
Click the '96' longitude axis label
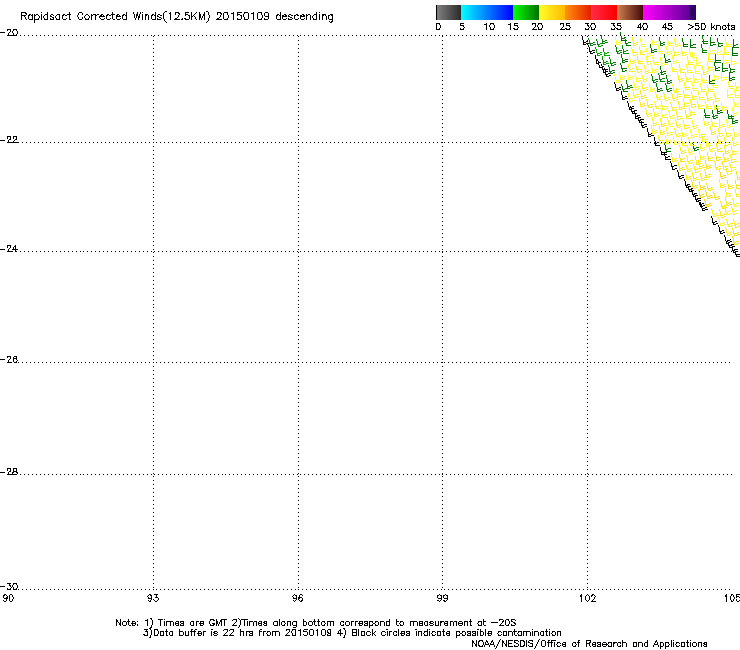pos(298,598)
